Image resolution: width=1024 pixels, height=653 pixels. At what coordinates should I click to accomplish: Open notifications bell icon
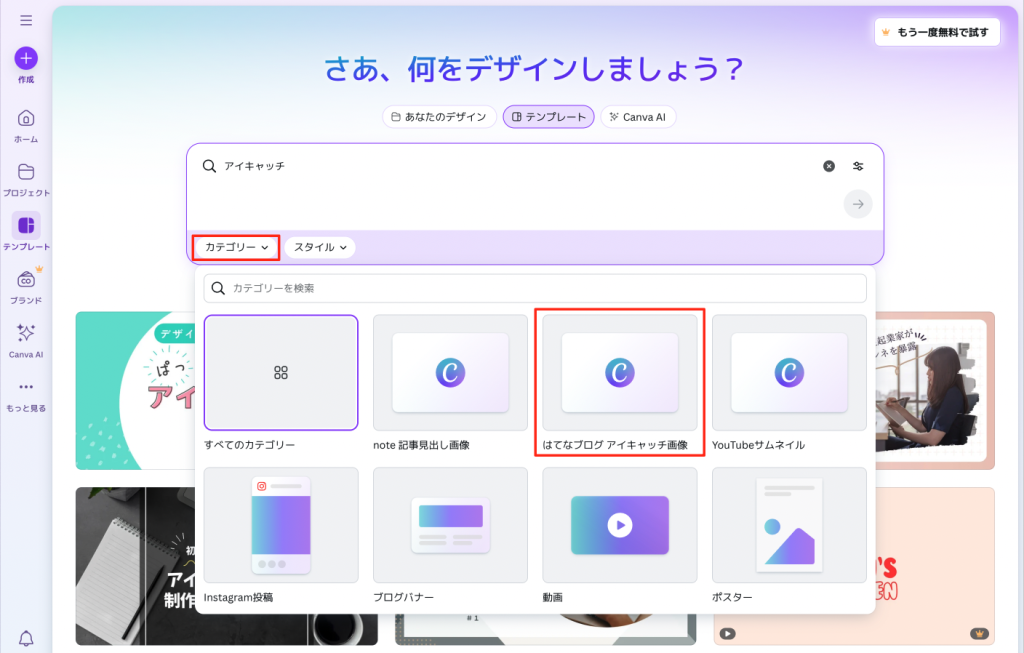click(26, 638)
